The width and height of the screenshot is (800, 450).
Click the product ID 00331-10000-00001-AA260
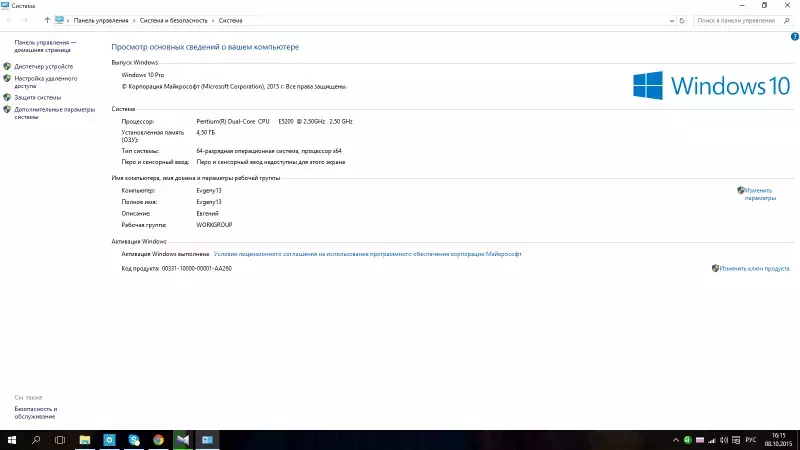tap(196, 268)
